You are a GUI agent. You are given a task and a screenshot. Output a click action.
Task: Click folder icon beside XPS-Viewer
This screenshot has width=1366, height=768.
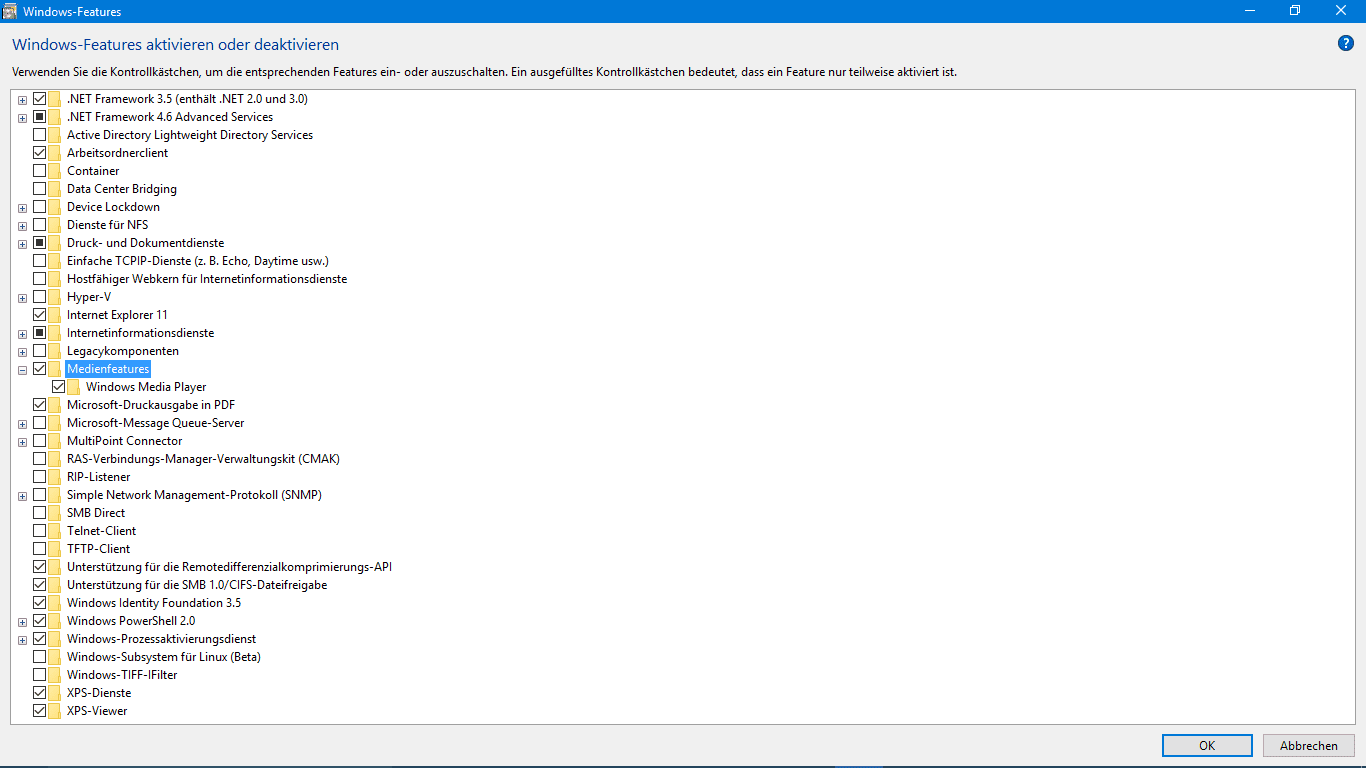(x=55, y=711)
